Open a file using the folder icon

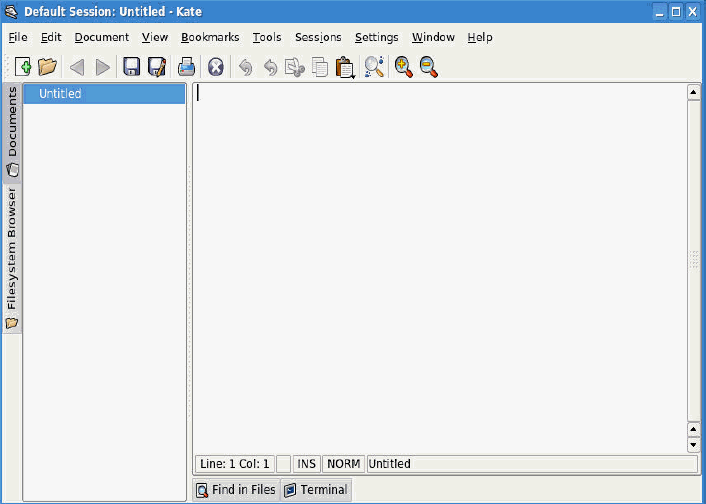[47, 67]
